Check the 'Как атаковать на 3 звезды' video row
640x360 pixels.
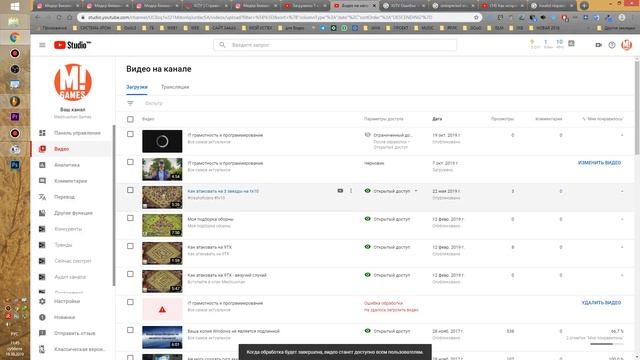point(130,190)
